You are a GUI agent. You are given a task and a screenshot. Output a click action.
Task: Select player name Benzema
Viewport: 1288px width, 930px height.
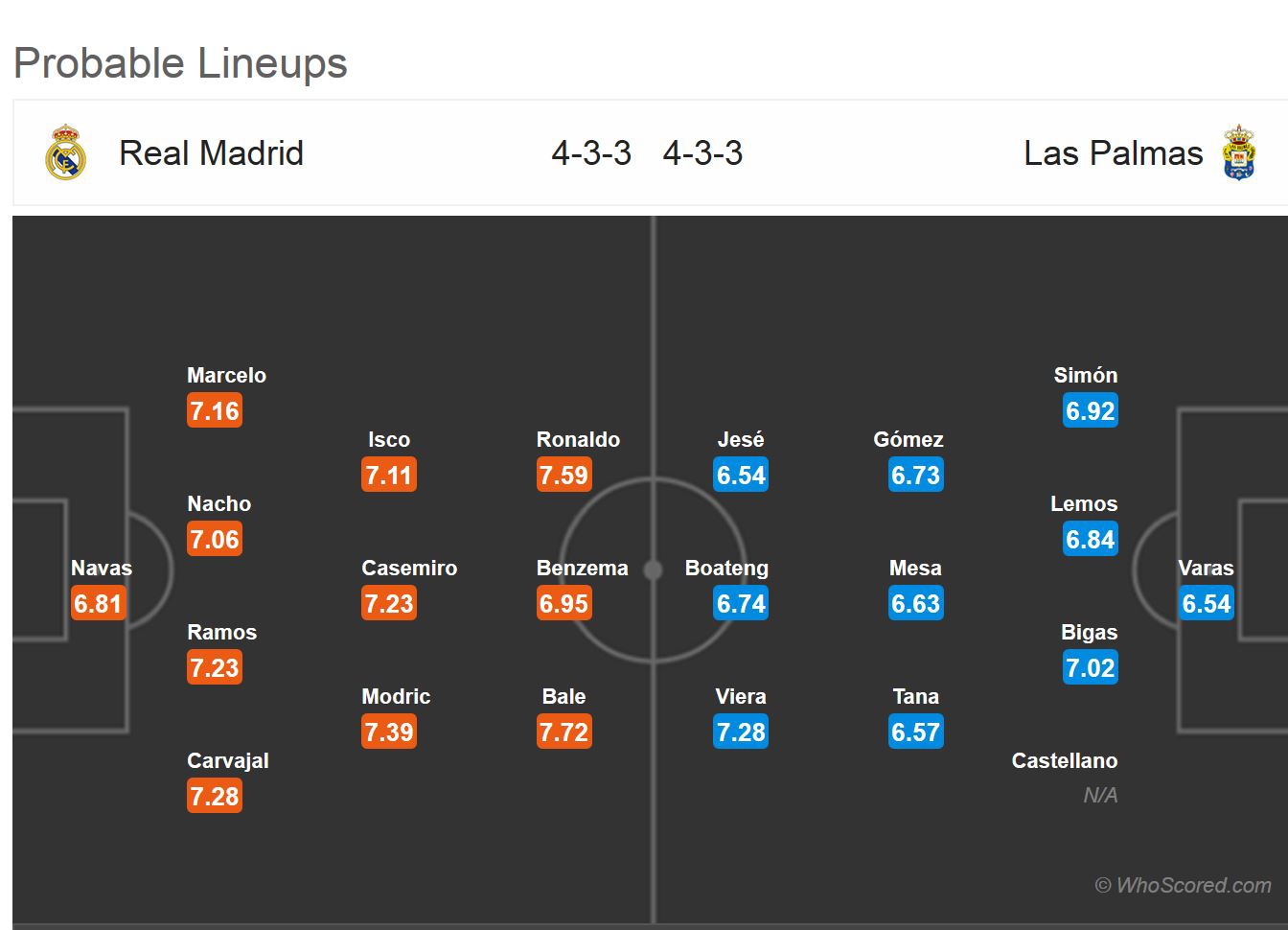tap(582, 569)
